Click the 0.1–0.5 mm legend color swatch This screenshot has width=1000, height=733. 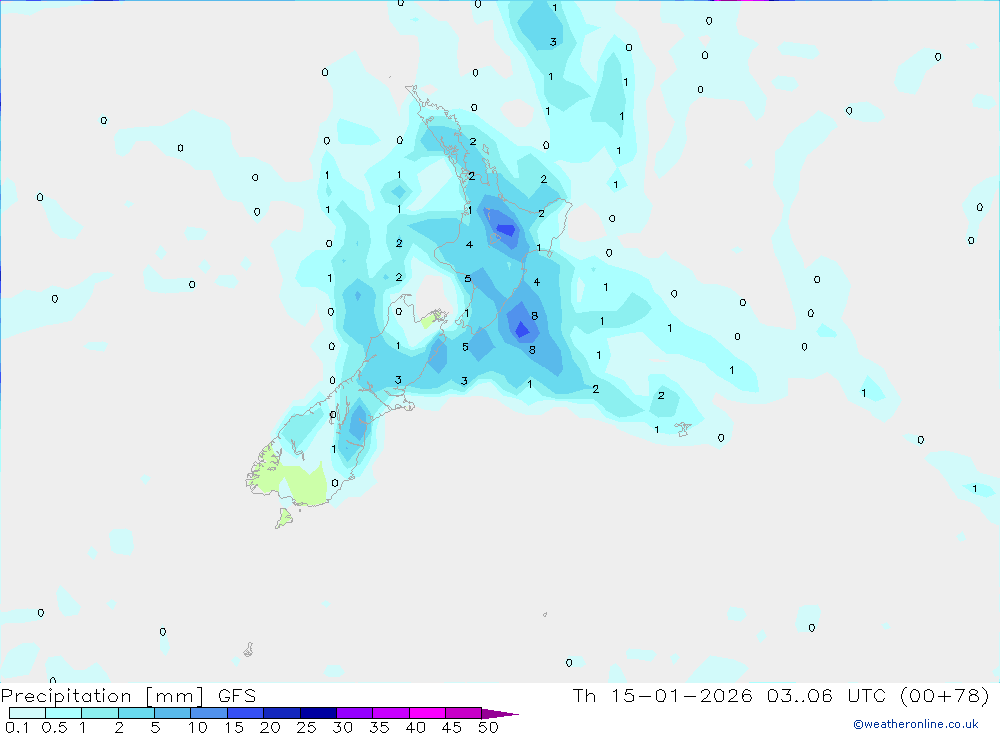click(x=27, y=713)
